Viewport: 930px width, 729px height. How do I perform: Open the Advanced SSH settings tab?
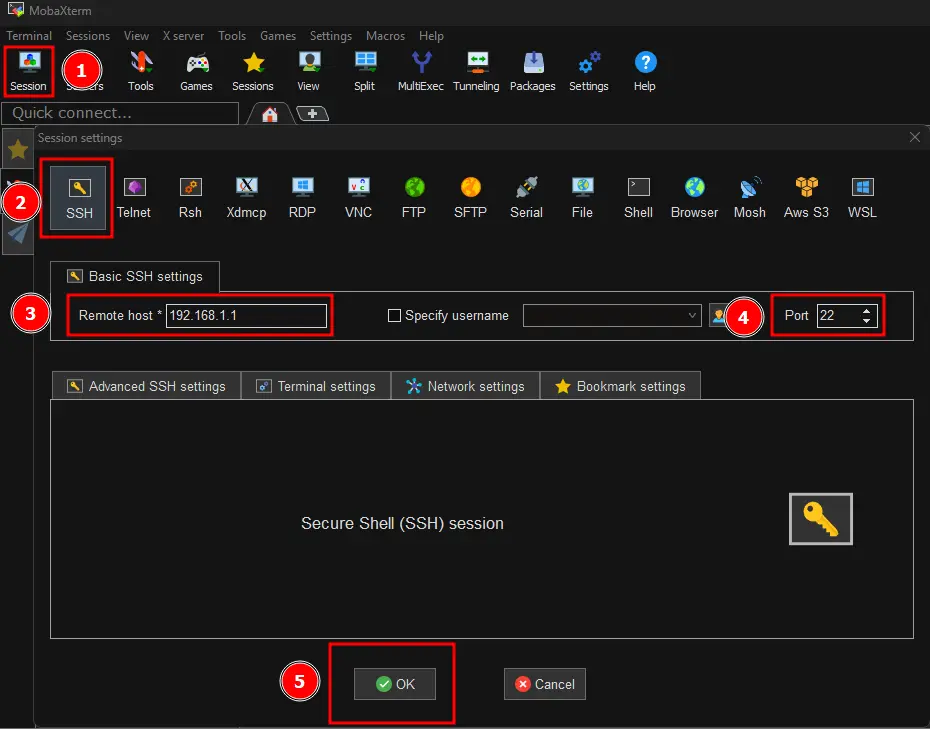[x=146, y=386]
